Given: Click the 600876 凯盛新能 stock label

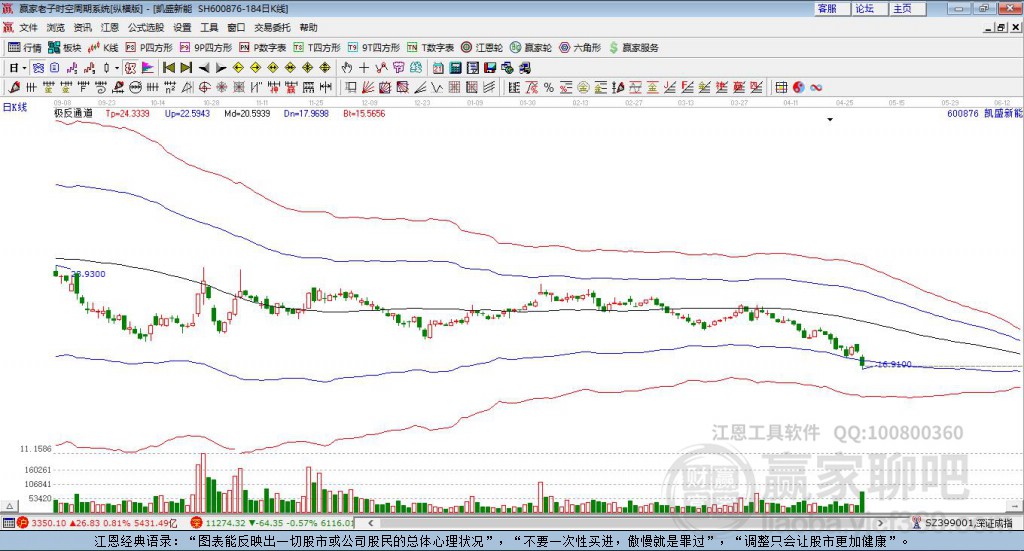Looking at the screenshot, I should [x=985, y=113].
